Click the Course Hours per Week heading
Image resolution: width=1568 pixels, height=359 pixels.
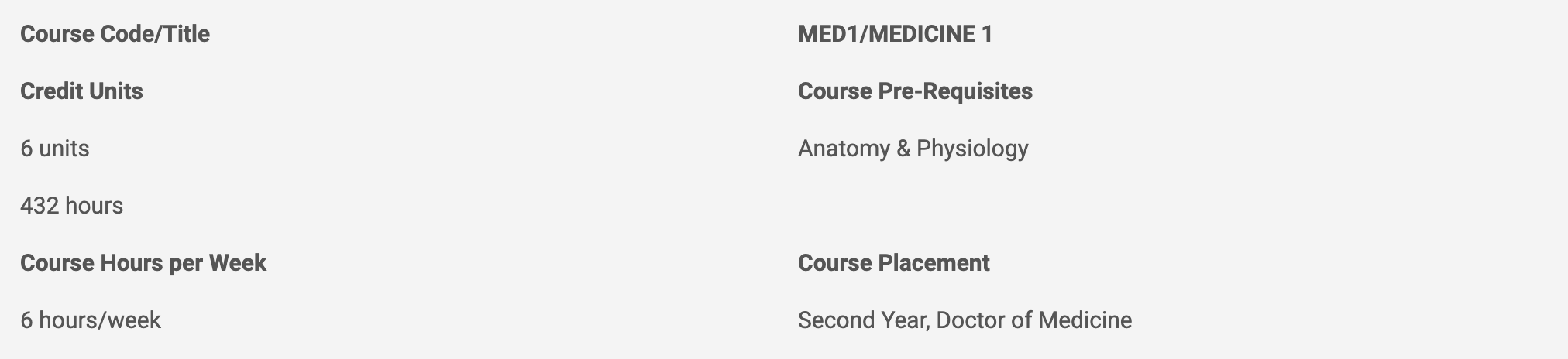[143, 263]
